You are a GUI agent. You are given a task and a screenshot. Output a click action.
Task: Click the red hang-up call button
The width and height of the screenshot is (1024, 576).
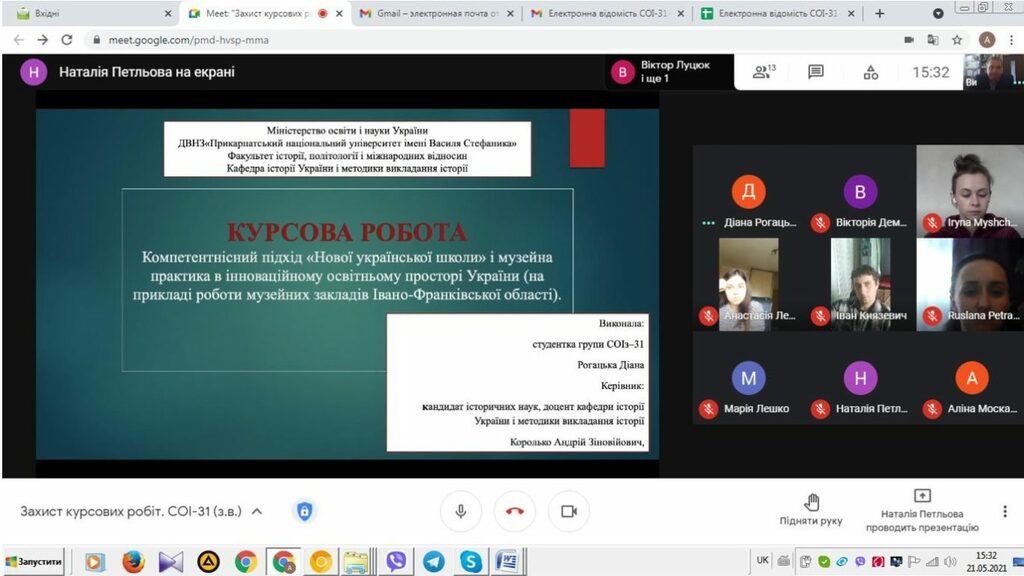515,511
